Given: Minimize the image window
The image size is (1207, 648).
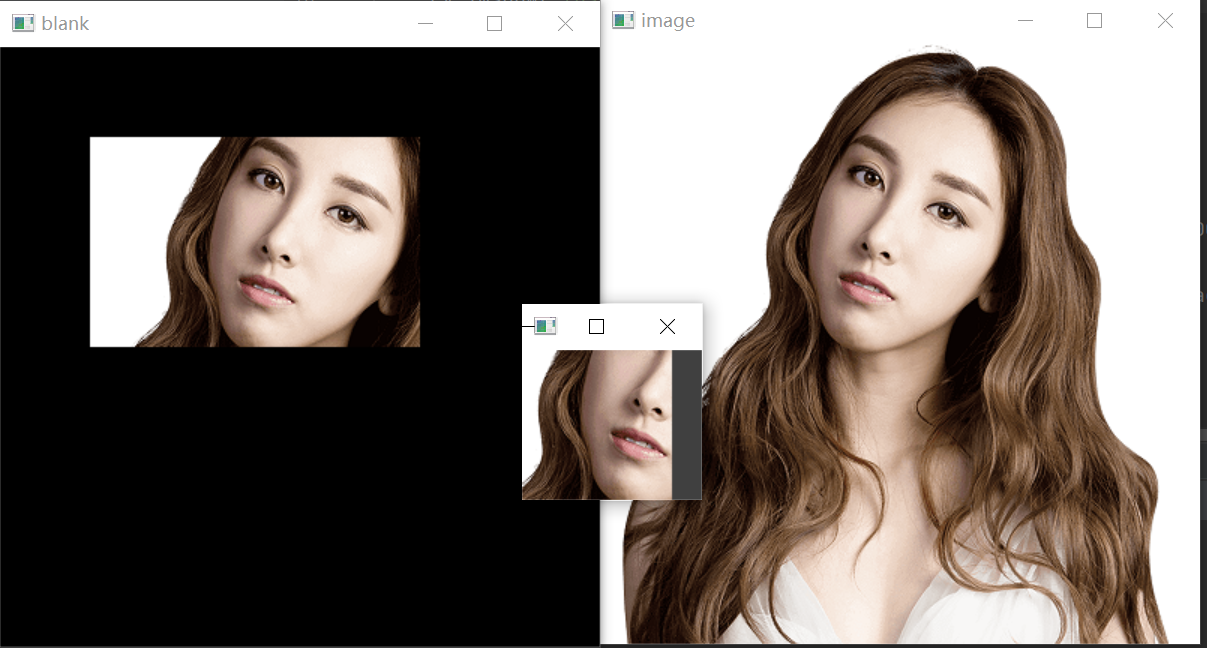Looking at the screenshot, I should 1025,20.
